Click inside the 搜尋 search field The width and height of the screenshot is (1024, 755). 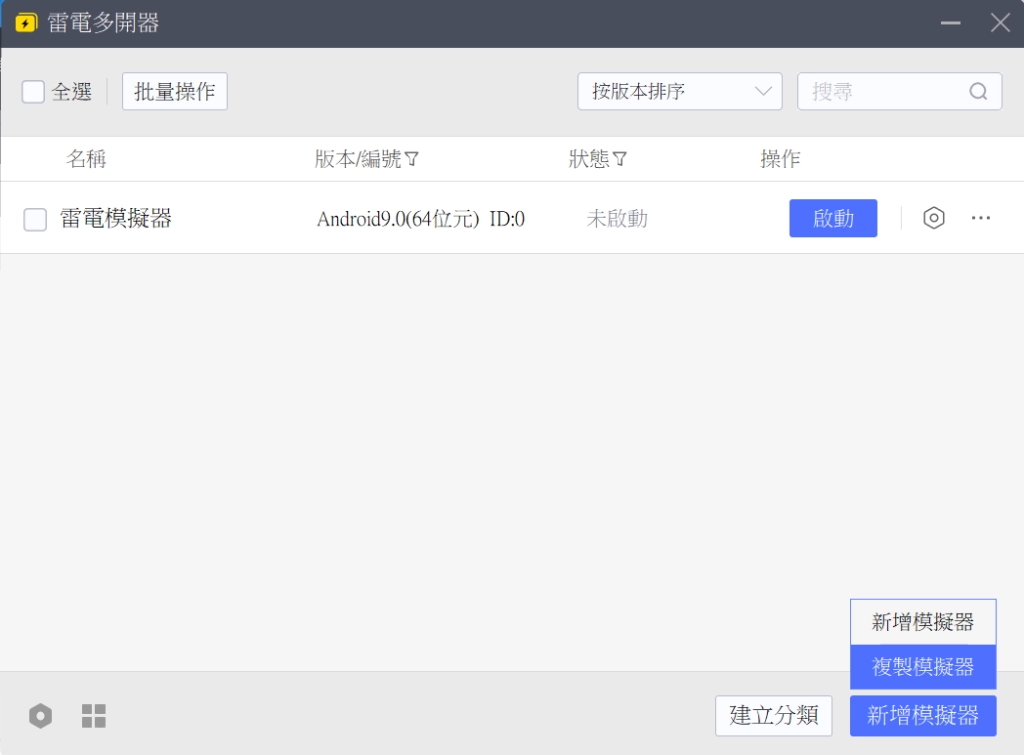coord(880,91)
